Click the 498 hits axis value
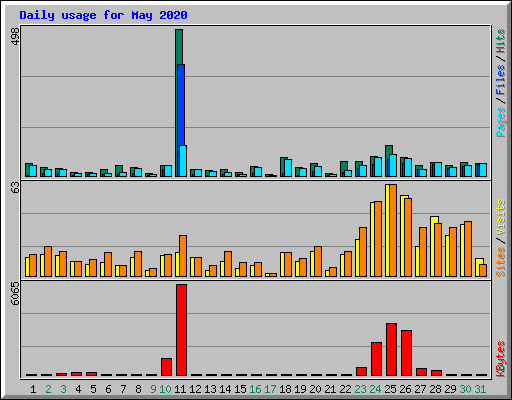The width and height of the screenshot is (512, 400). click(x=15, y=36)
